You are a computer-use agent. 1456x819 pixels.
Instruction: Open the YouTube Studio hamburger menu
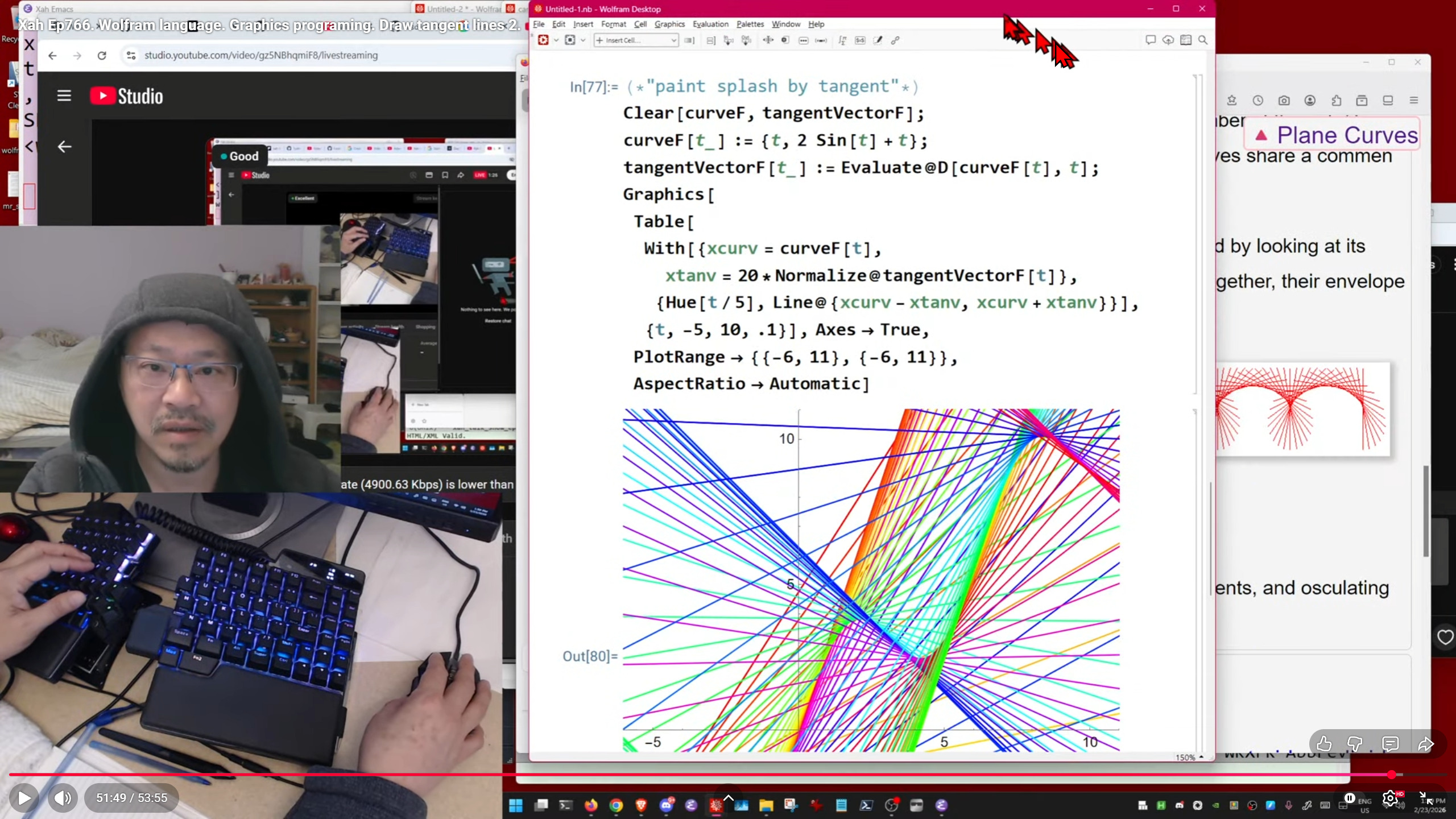click(x=64, y=96)
